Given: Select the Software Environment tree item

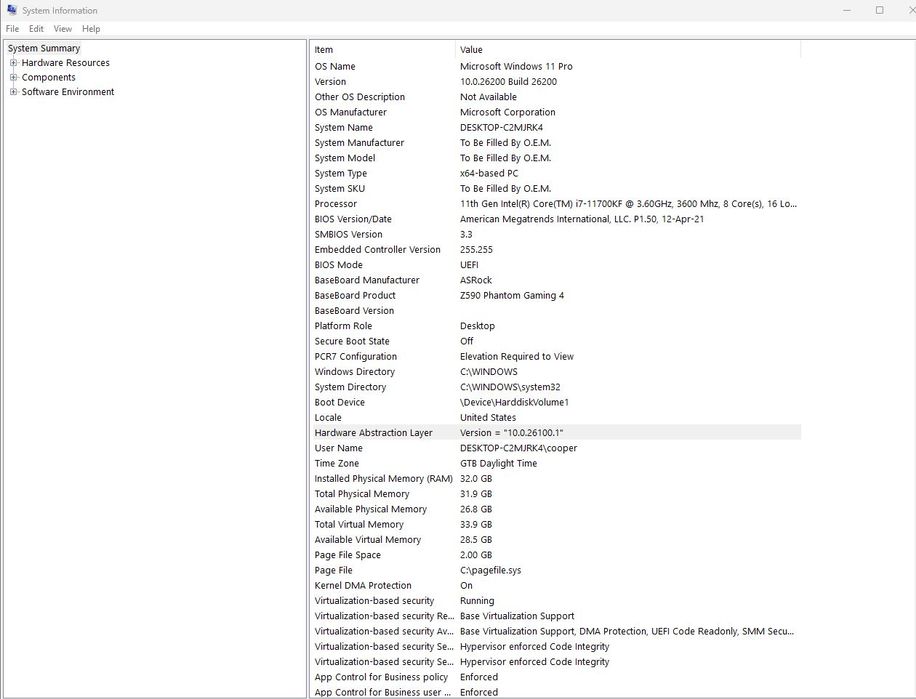Looking at the screenshot, I should click(x=68, y=92).
